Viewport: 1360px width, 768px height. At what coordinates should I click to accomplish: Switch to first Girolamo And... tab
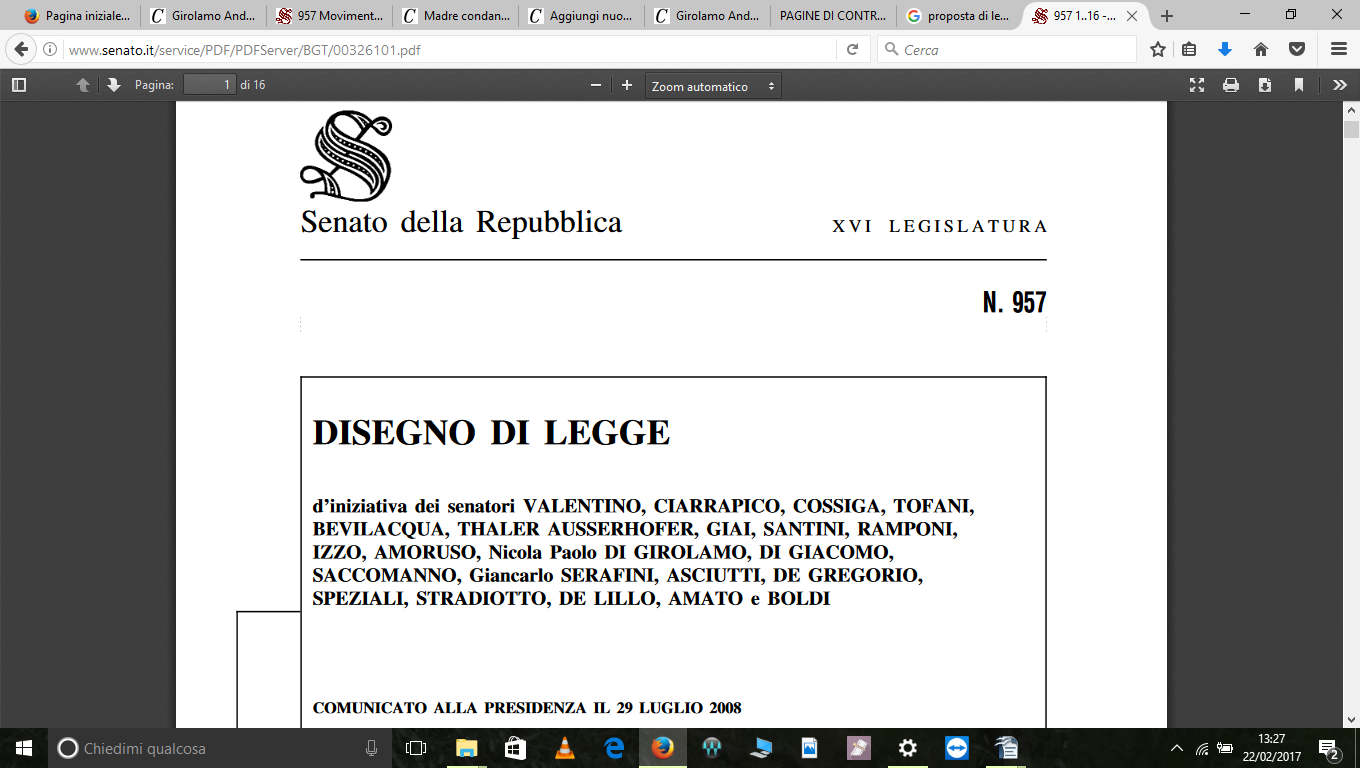[x=203, y=16]
